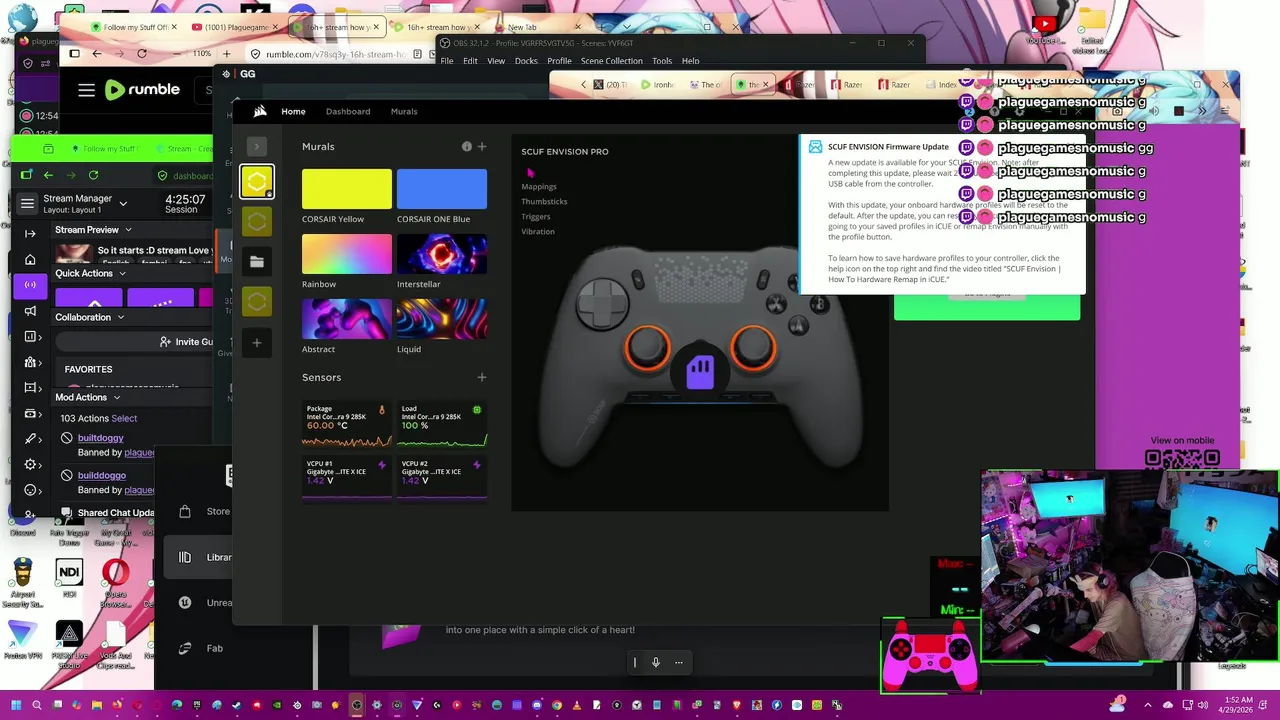Screen dimensions: 1280x720
Task: Expand the analytics icon in Twitch sidebar
Action: (x=31, y=337)
